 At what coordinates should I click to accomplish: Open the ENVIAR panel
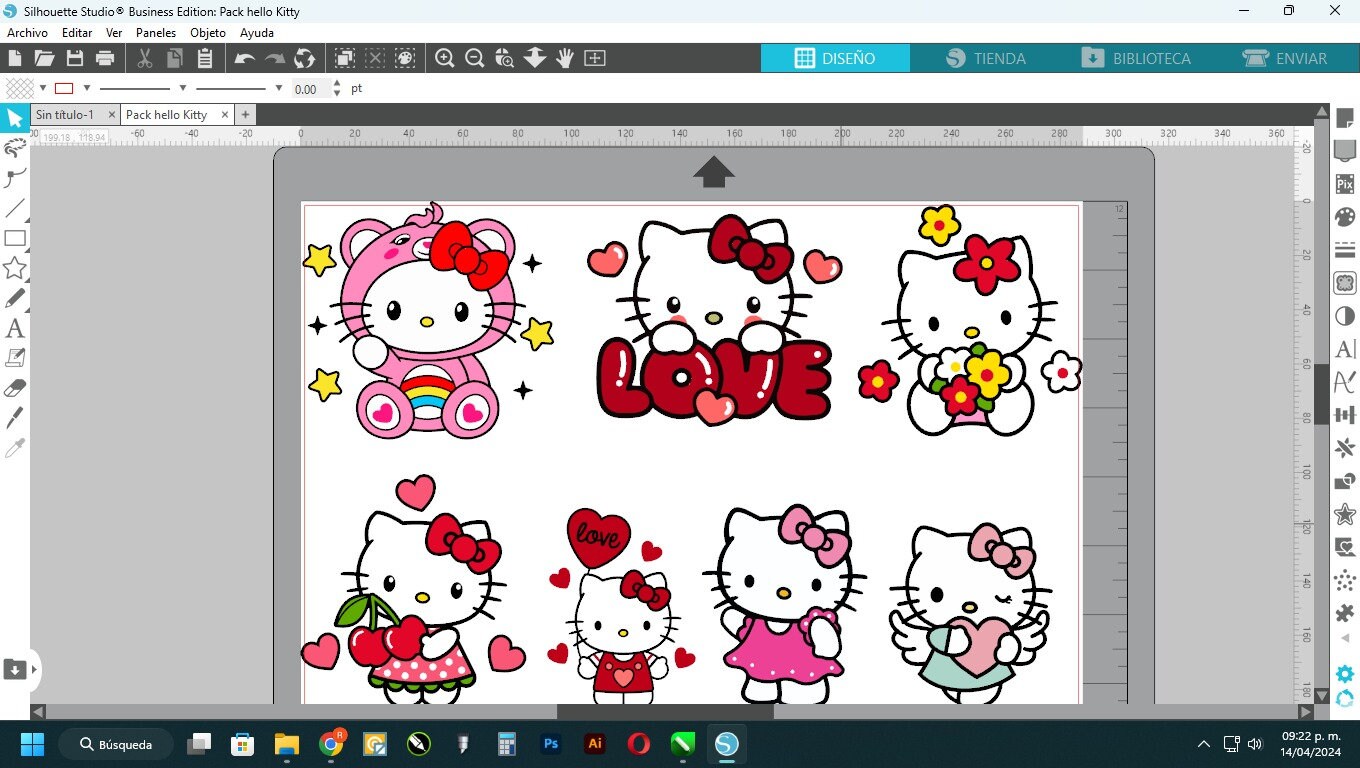point(1287,58)
